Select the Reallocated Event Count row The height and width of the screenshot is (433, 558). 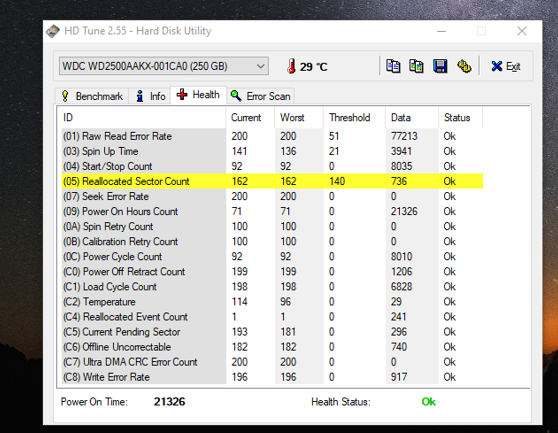coord(272,317)
